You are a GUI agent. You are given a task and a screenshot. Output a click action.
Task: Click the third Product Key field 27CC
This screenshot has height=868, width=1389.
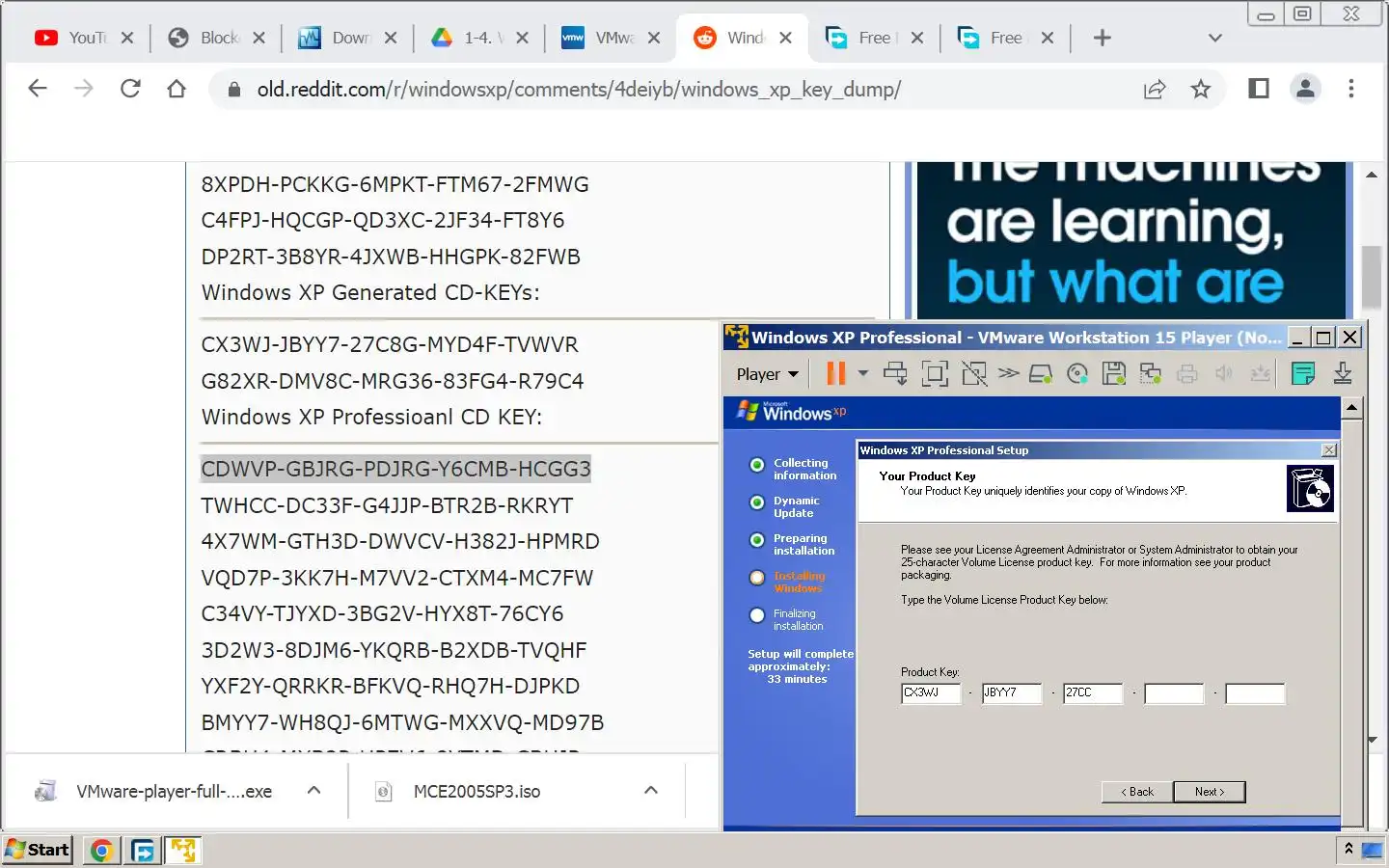[x=1093, y=692]
